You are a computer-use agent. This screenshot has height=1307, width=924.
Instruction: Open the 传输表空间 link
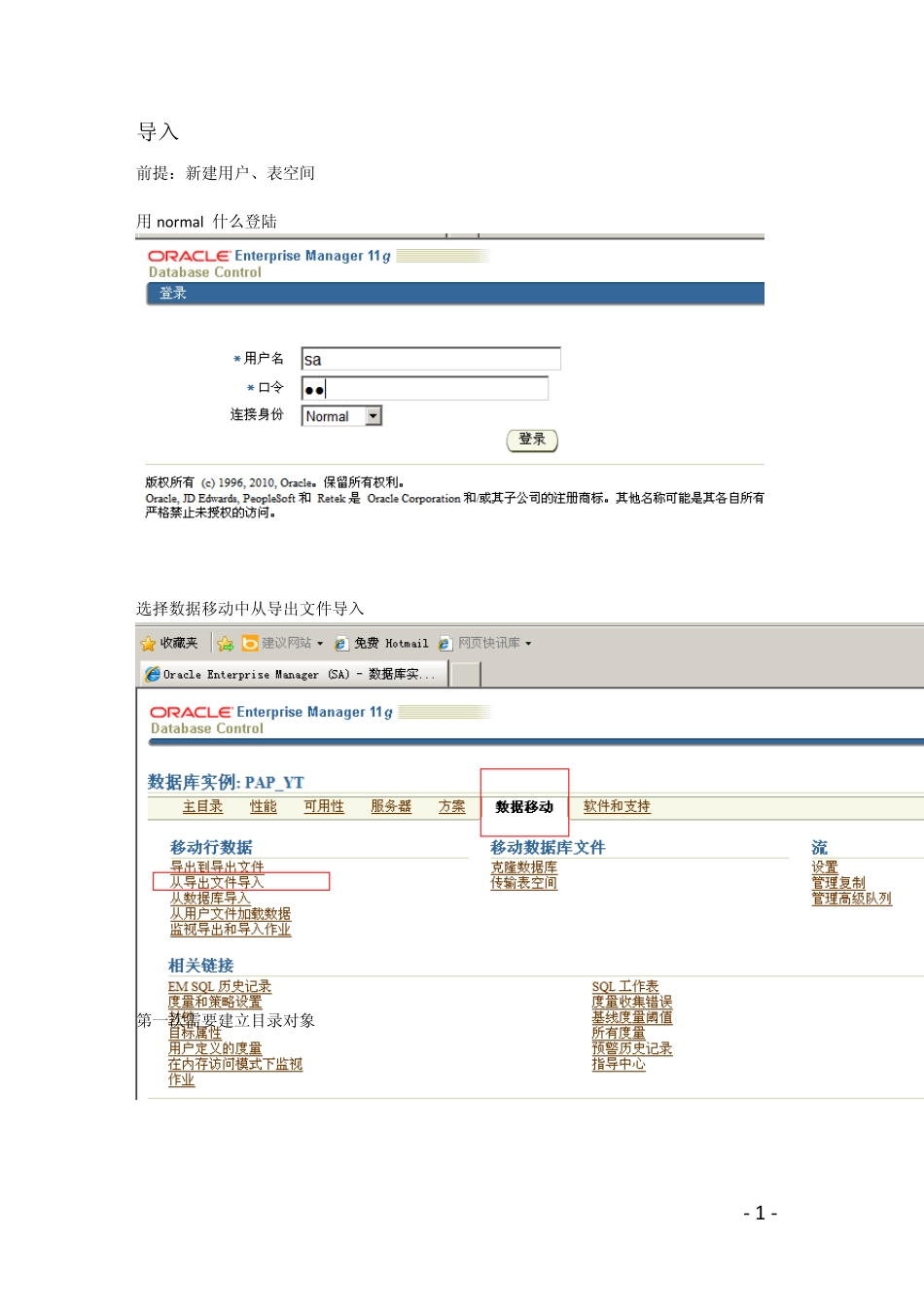[524, 883]
